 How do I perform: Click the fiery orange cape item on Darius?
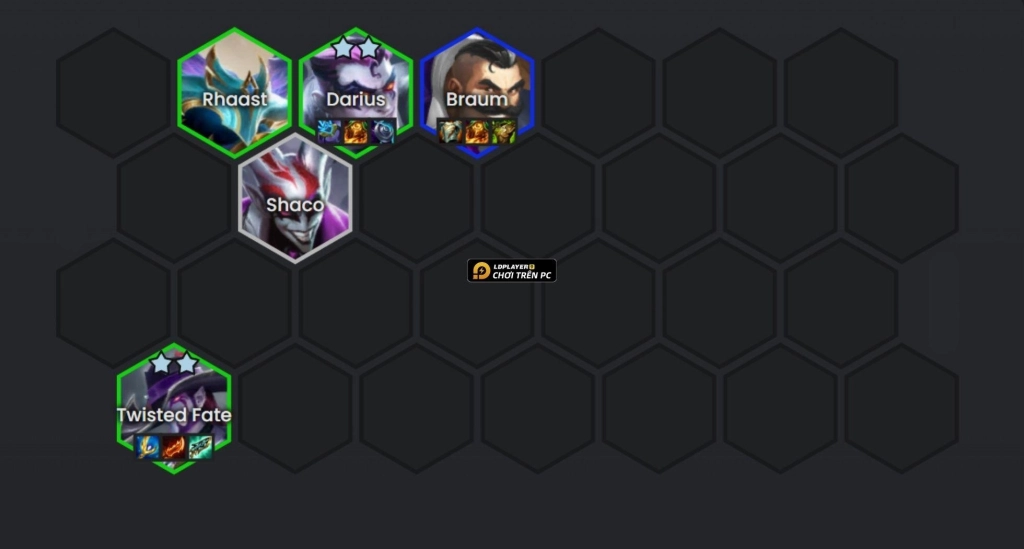click(x=356, y=132)
